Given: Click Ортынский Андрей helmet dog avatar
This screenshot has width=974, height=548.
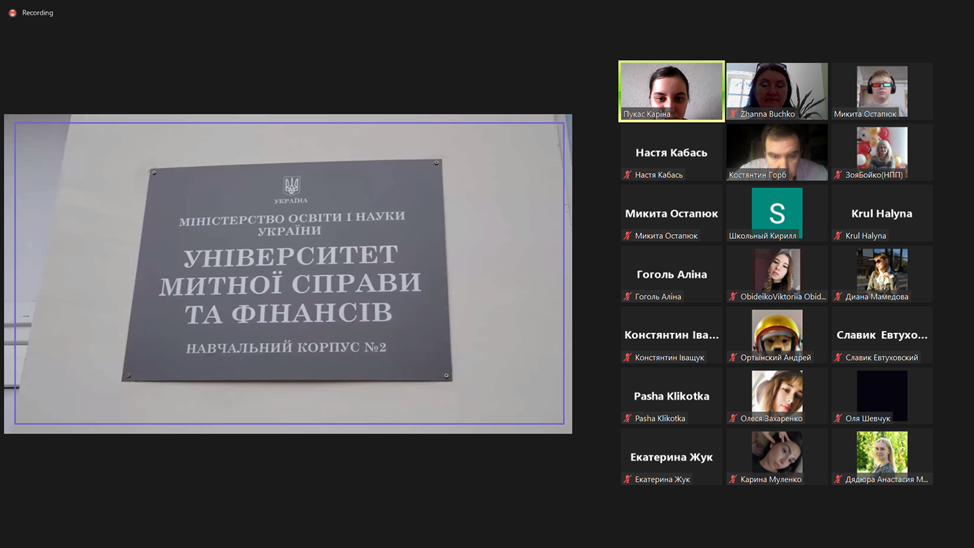Looking at the screenshot, I should 777,334.
